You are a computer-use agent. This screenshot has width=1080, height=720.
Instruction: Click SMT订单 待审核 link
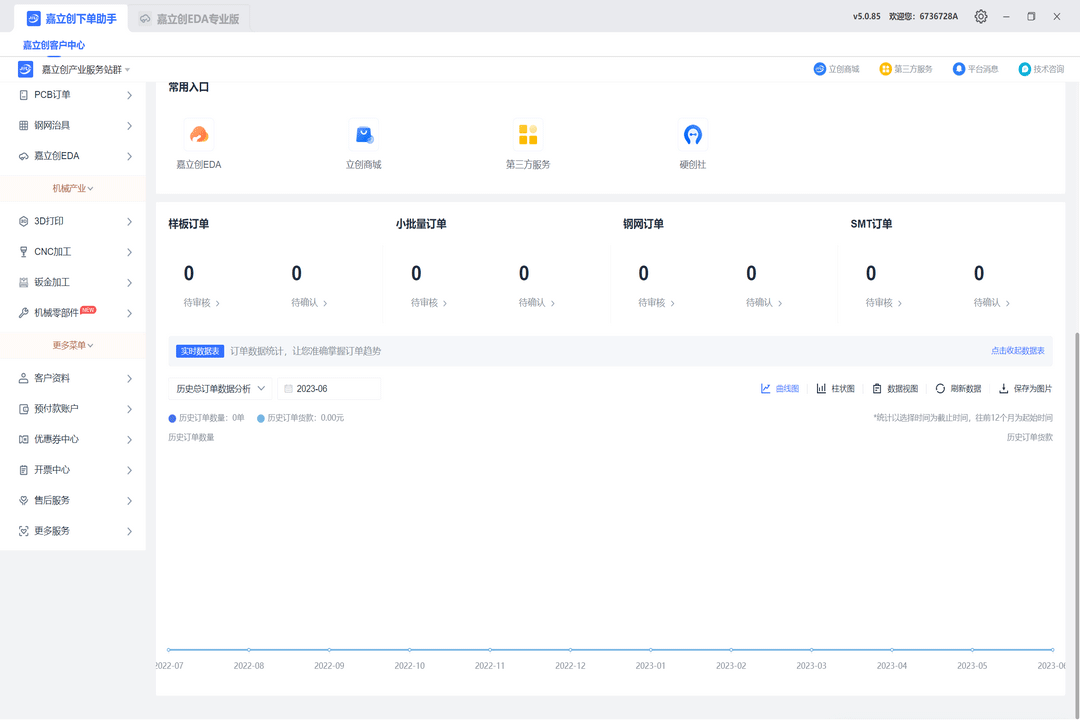883,302
